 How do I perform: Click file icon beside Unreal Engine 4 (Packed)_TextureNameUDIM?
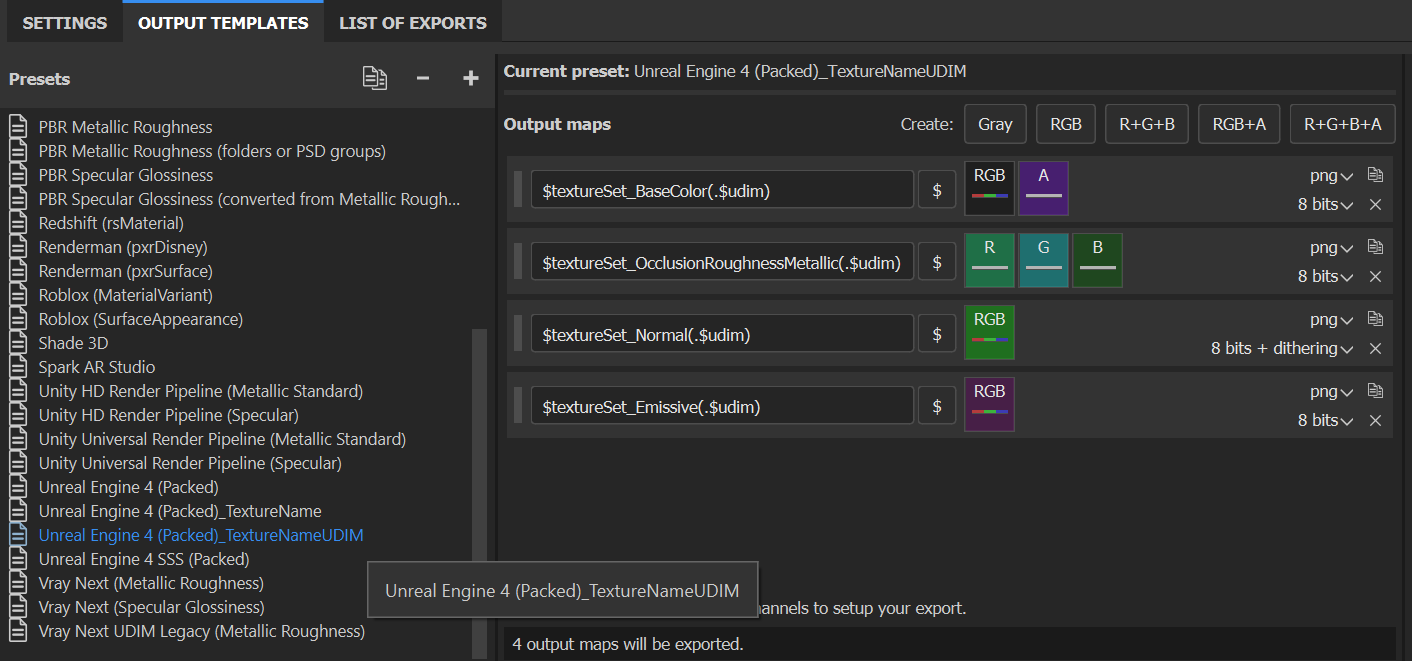(x=19, y=535)
